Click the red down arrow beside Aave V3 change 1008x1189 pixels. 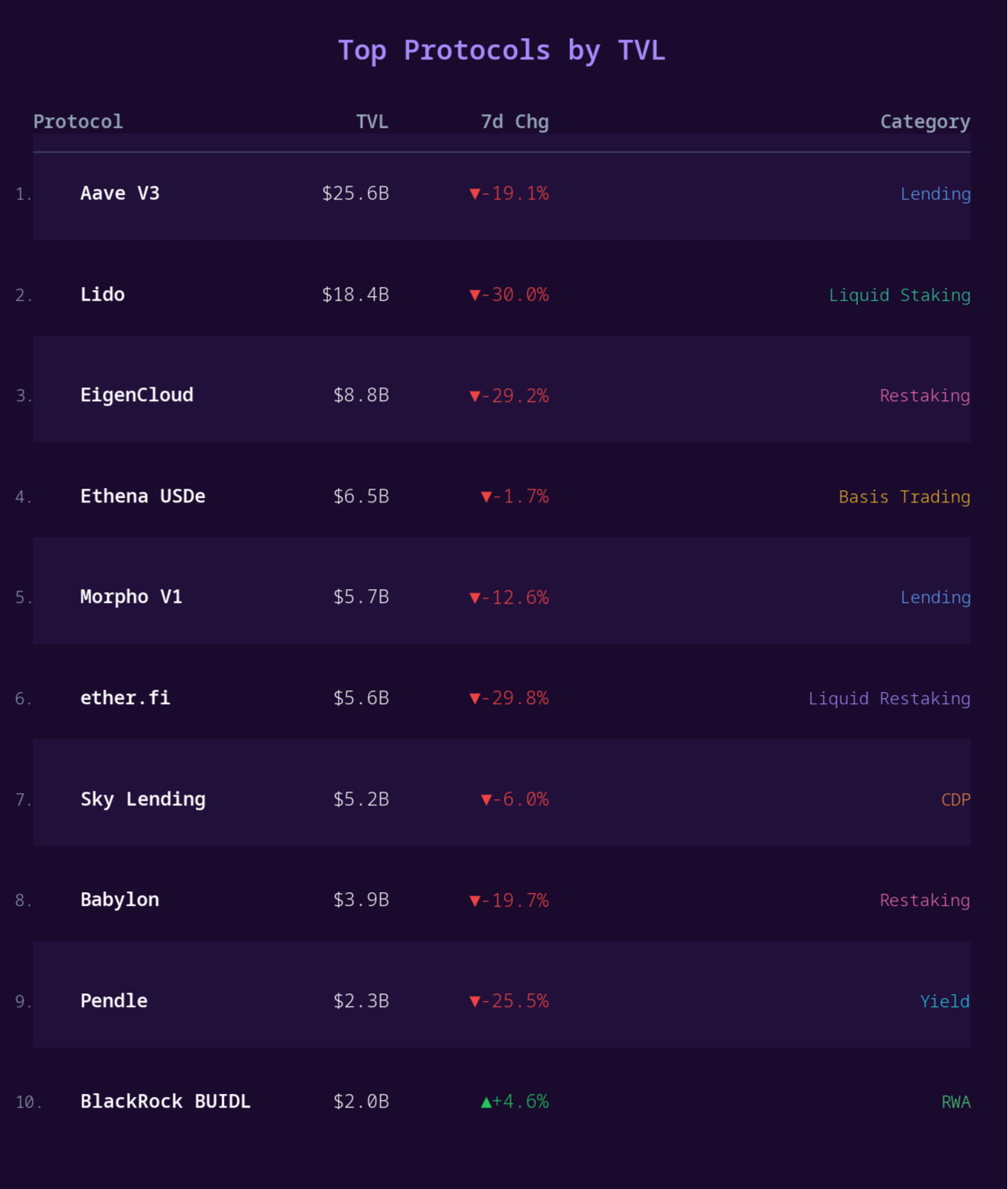(x=475, y=194)
